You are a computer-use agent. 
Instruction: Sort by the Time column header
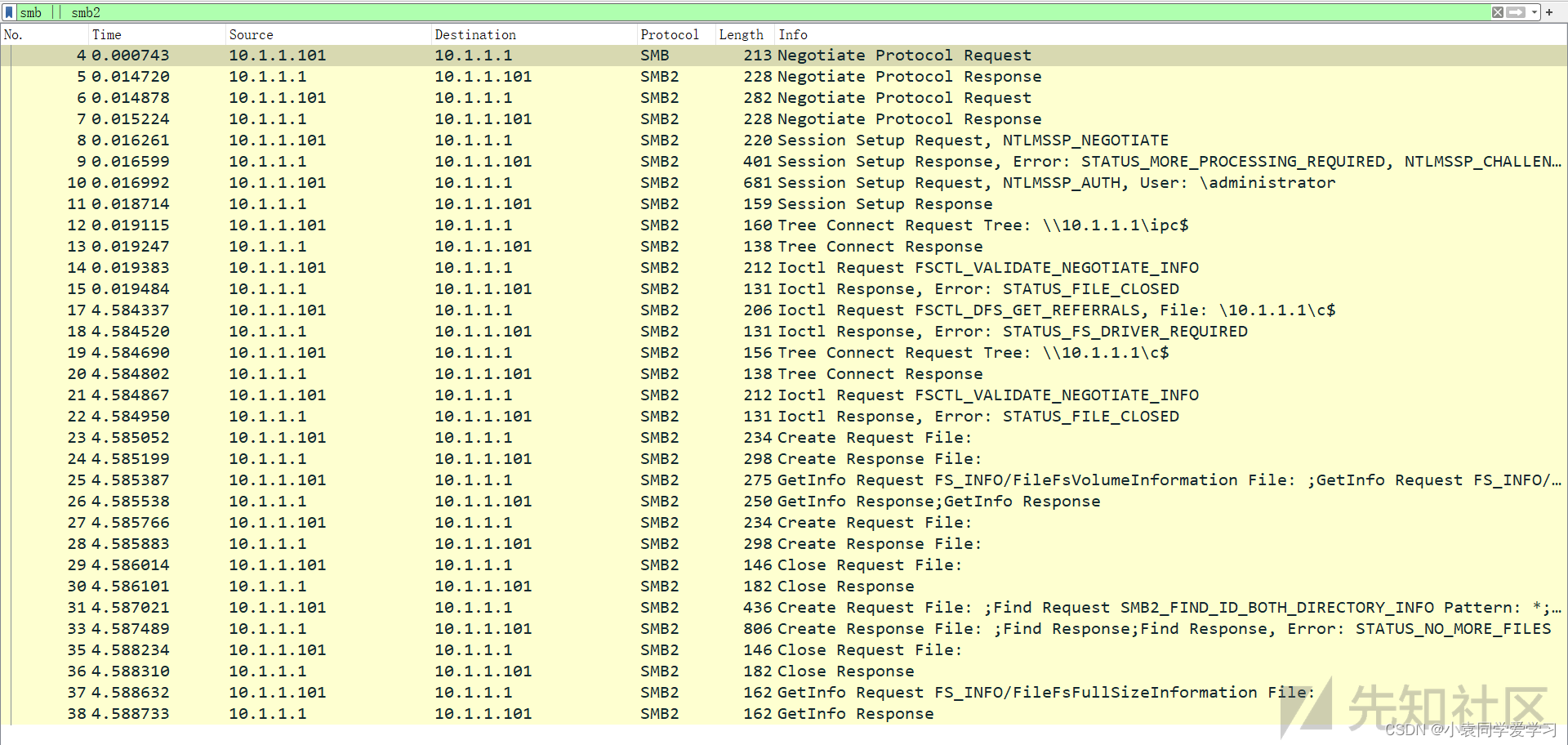coord(157,34)
